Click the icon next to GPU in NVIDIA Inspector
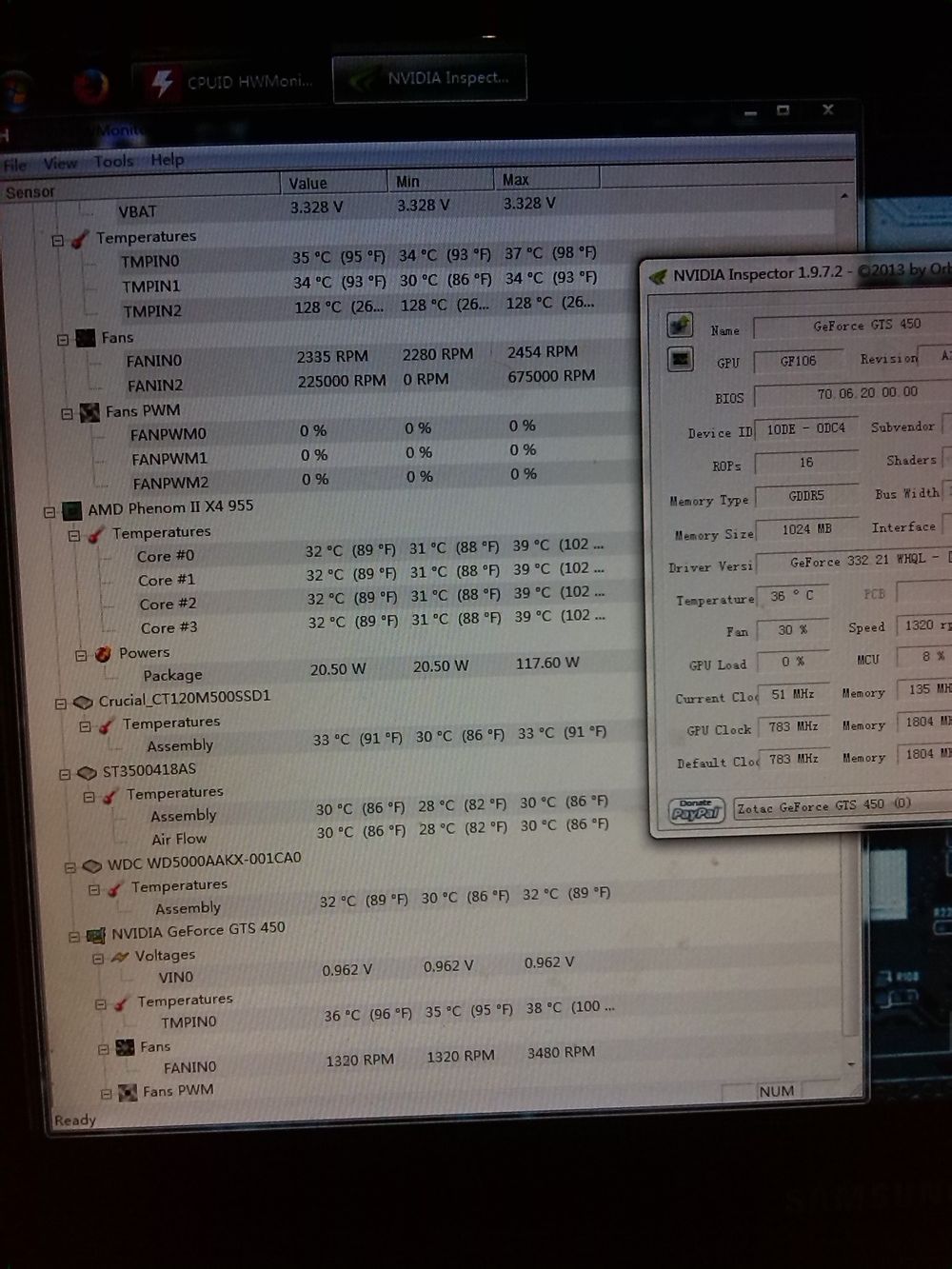Viewport: 952px width, 1269px height. coord(681,360)
